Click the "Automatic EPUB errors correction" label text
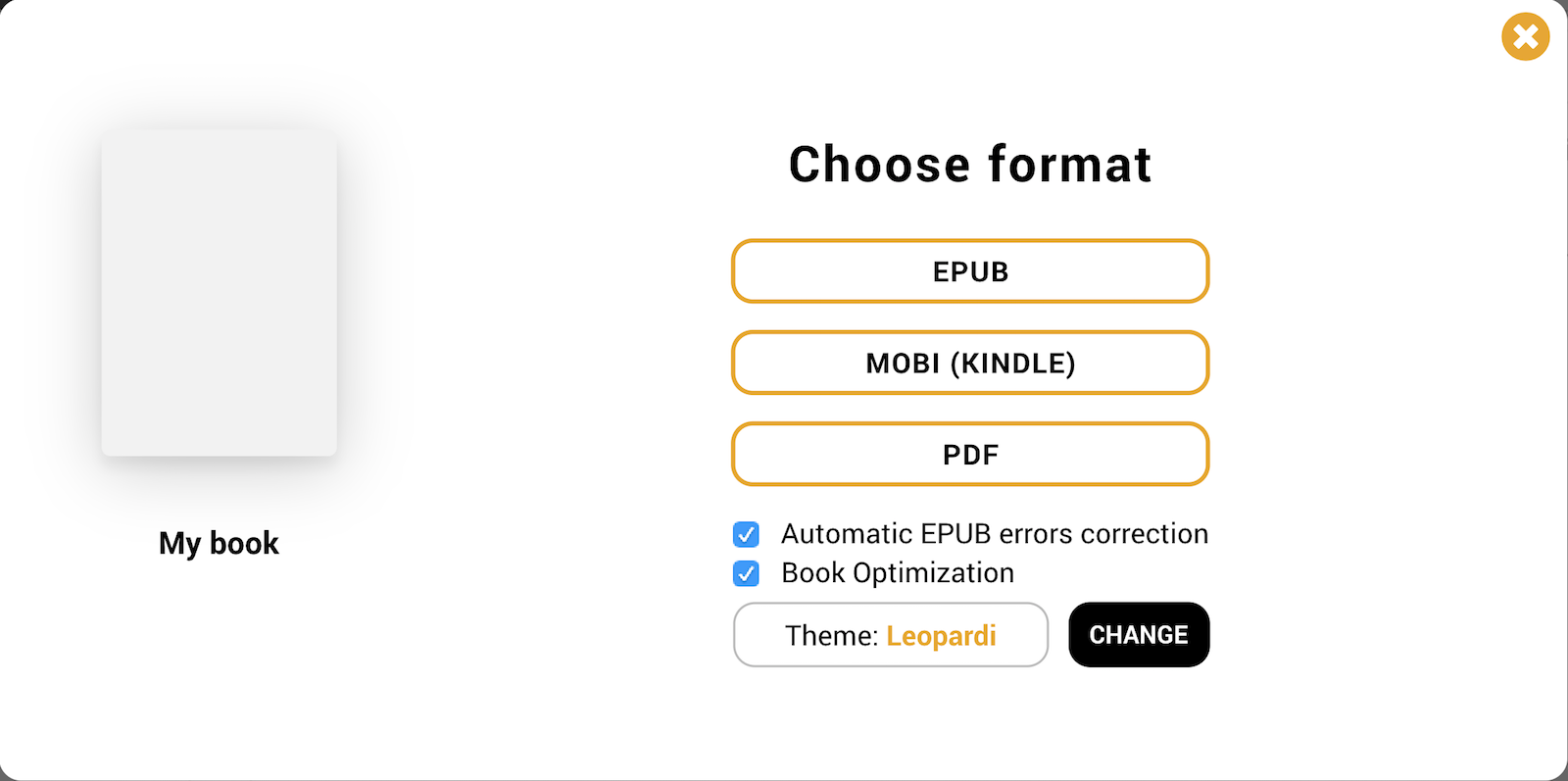The width and height of the screenshot is (1568, 781). click(994, 534)
